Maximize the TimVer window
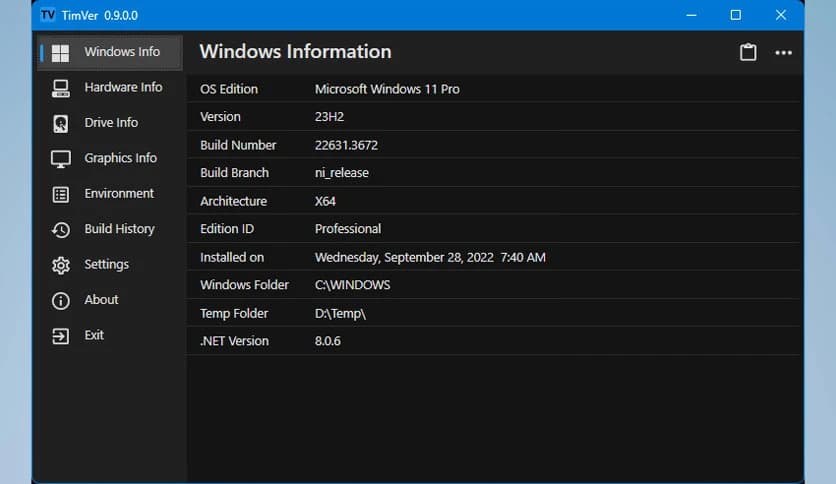836x484 pixels. pos(736,15)
